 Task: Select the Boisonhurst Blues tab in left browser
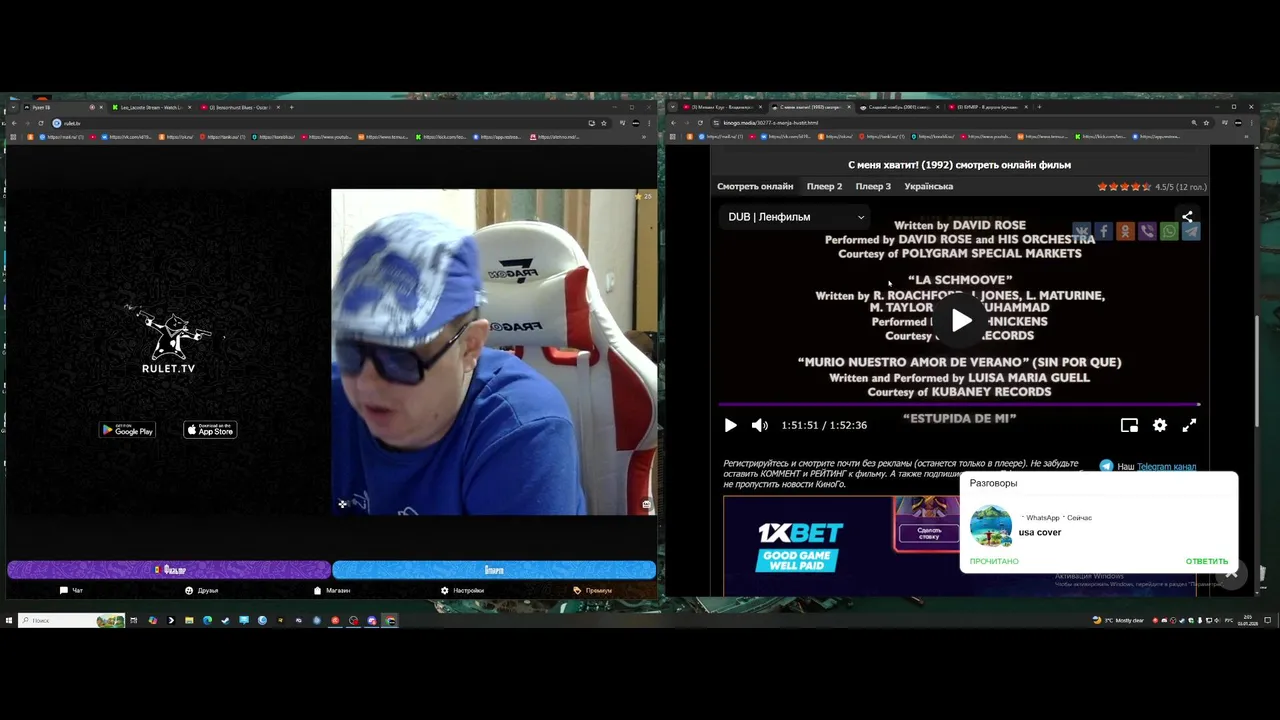238,107
